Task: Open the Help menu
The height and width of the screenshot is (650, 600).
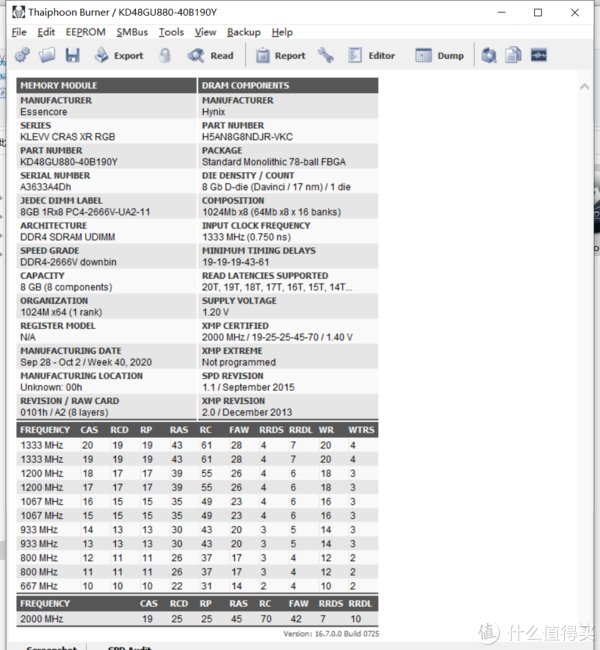Action: coord(282,32)
